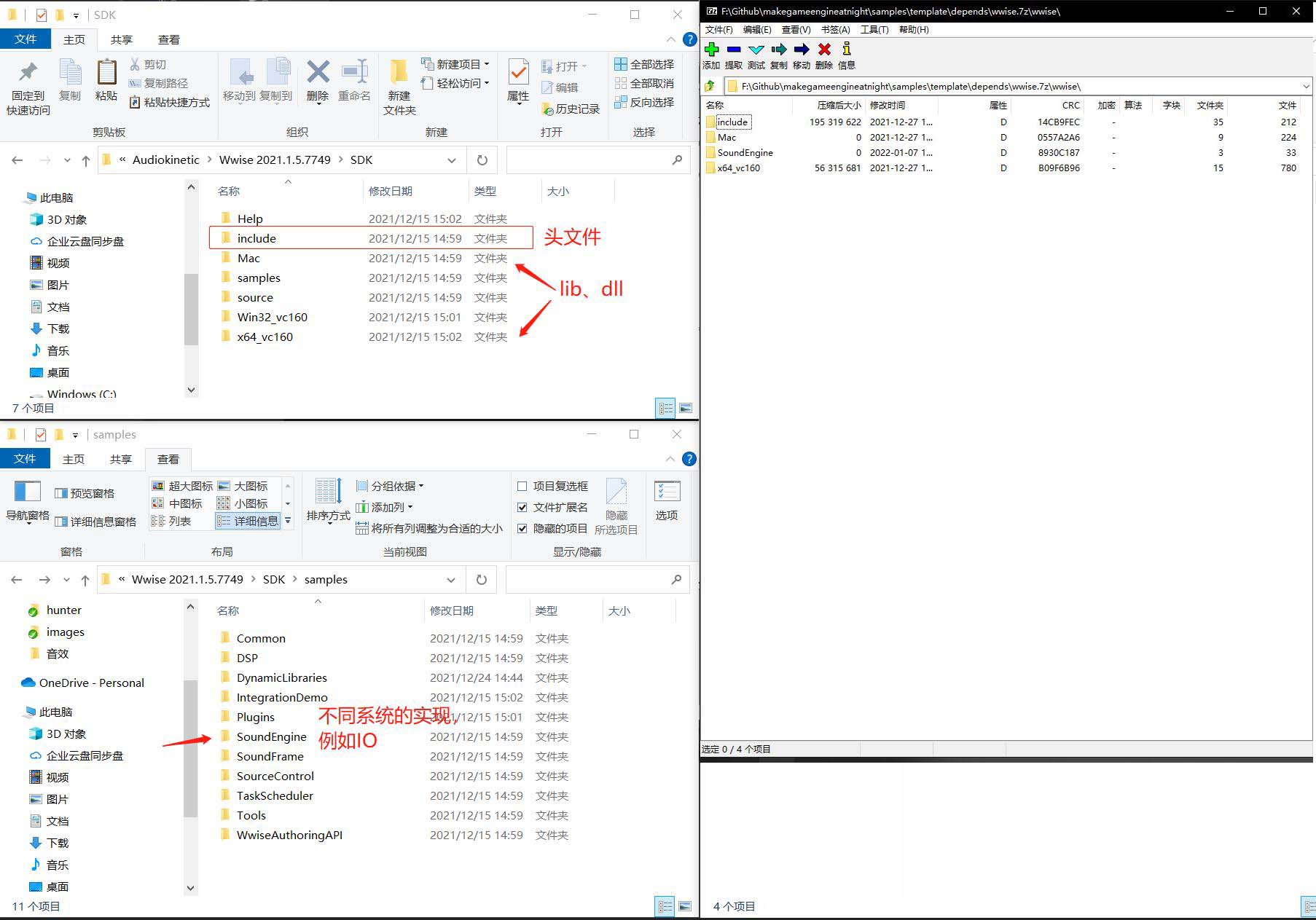This screenshot has width=1316, height=920.
Task: Select Small icons (小图标) layout
Action: pos(243,503)
